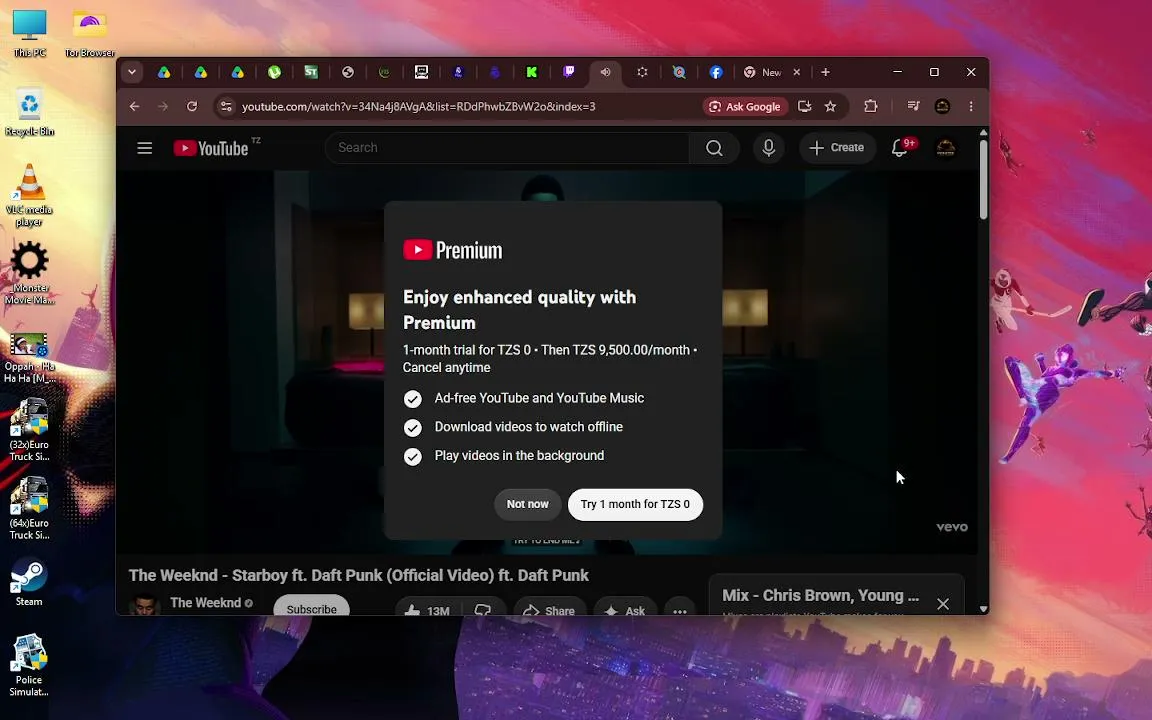Image resolution: width=1152 pixels, height=720 pixels.
Task: Open the Recycle Bin desktop icon
Action: pyautogui.click(x=29, y=112)
